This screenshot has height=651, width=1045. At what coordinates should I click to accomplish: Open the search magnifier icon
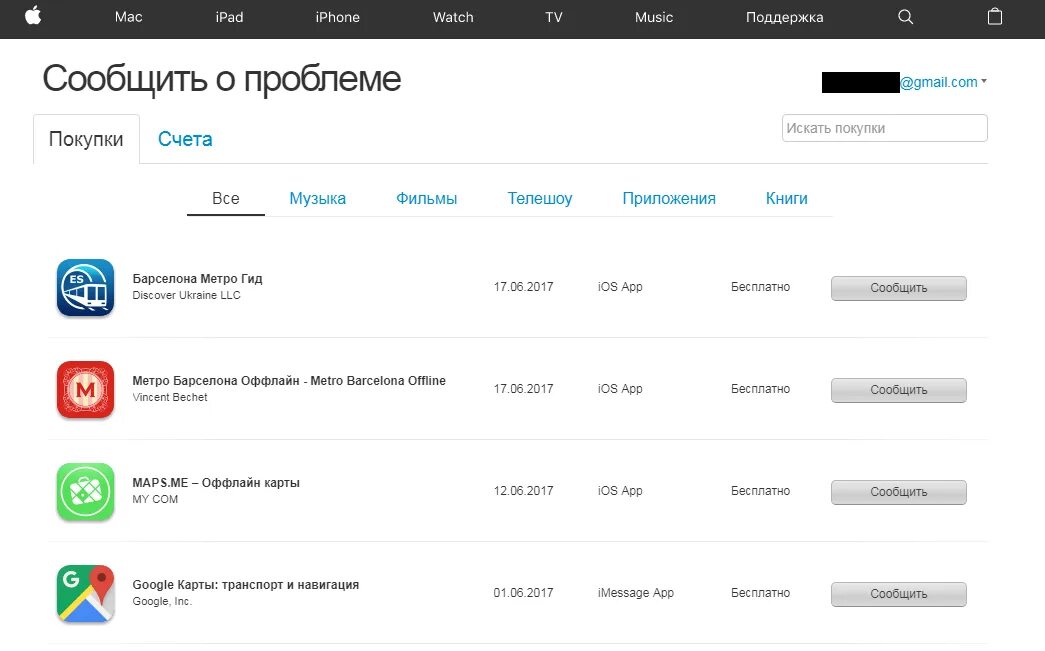point(905,17)
